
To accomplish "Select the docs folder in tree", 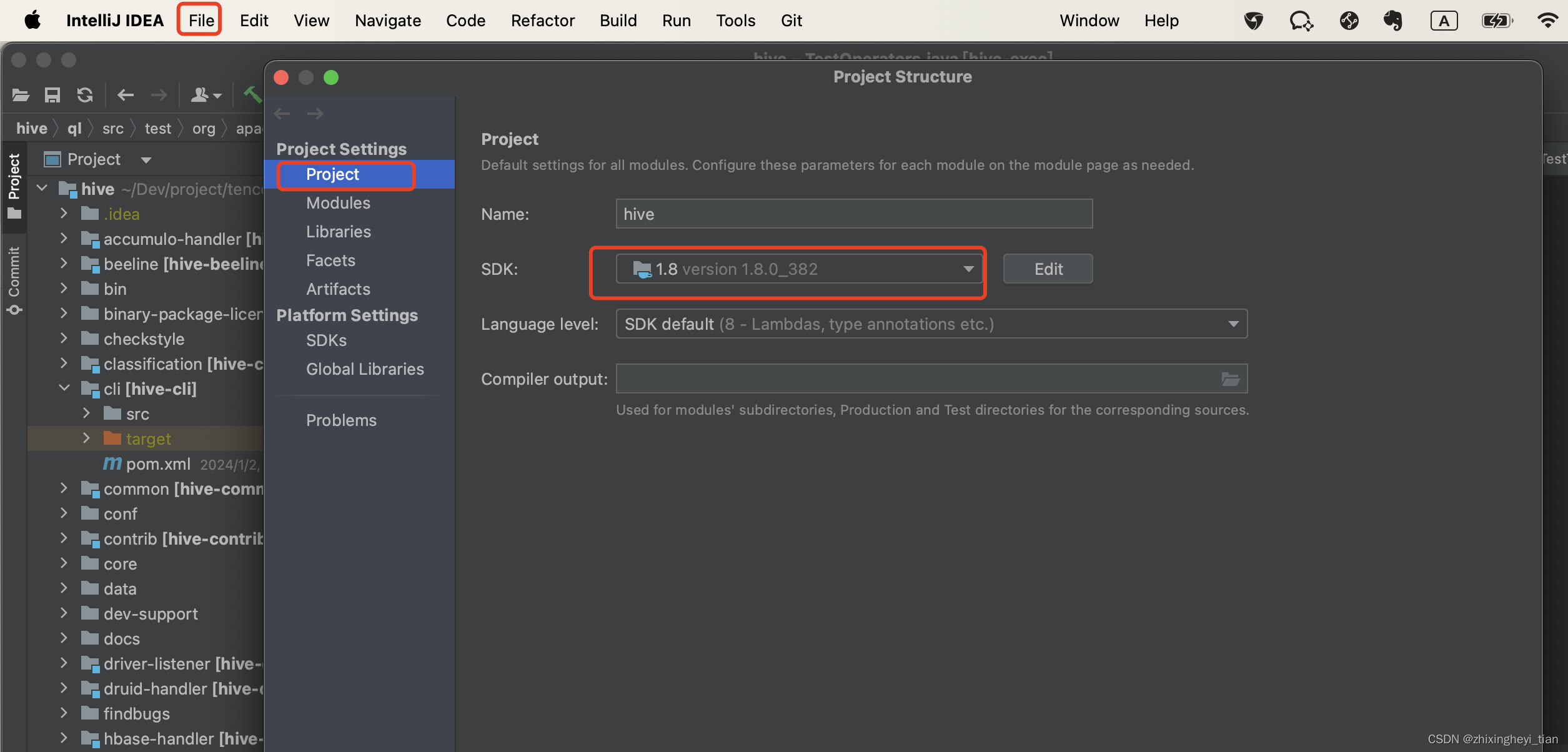I will (x=121, y=639).
